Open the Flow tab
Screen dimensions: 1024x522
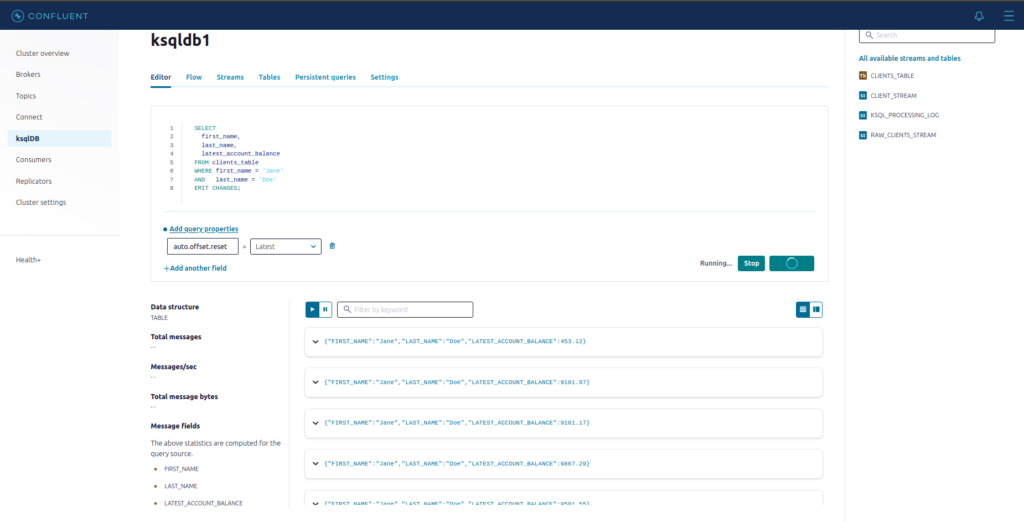194,77
